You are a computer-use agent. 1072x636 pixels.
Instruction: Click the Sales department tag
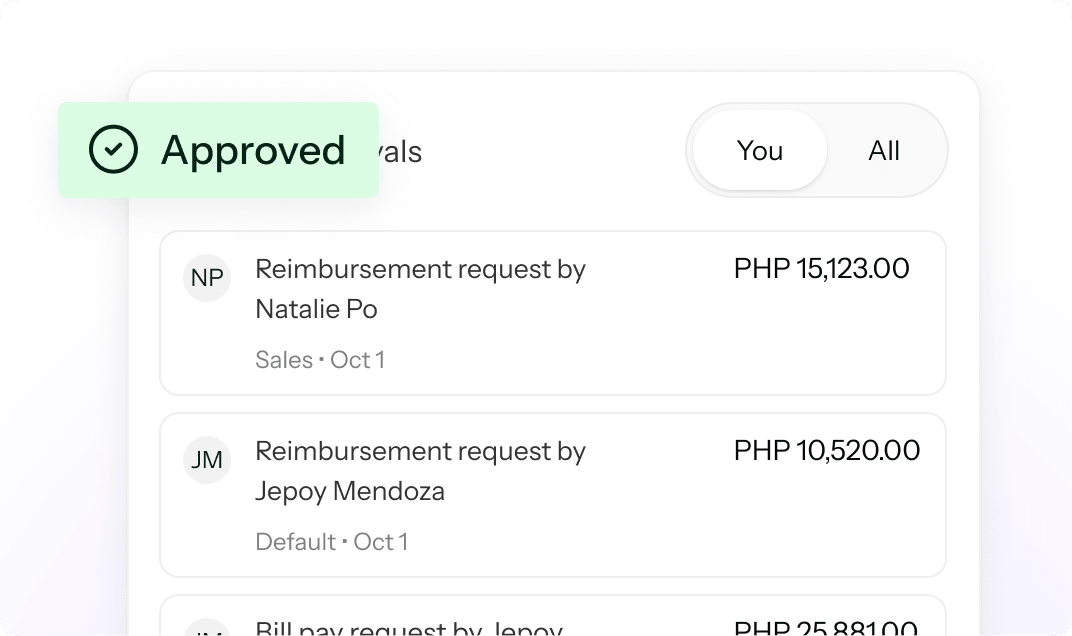tap(284, 360)
